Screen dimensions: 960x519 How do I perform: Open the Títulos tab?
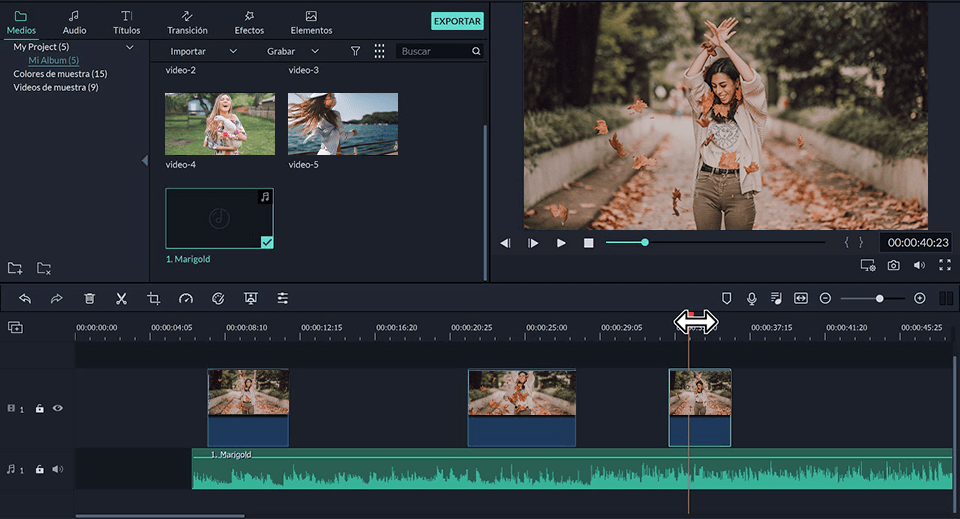pyautogui.click(x=126, y=23)
